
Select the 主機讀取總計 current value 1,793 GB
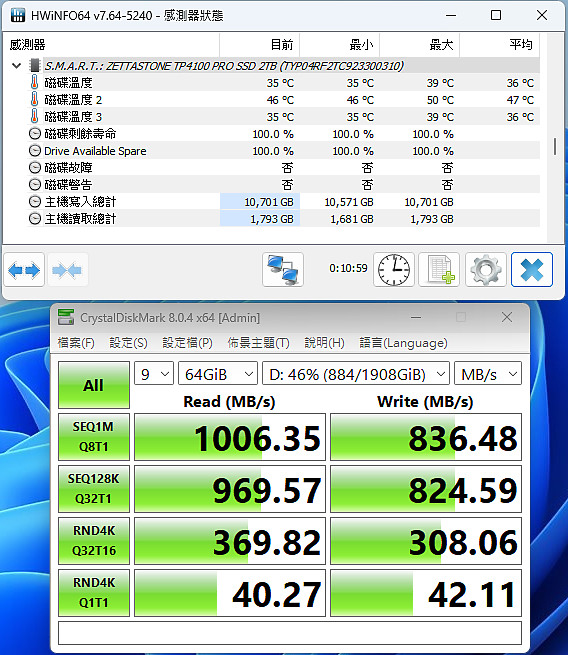tap(271, 219)
